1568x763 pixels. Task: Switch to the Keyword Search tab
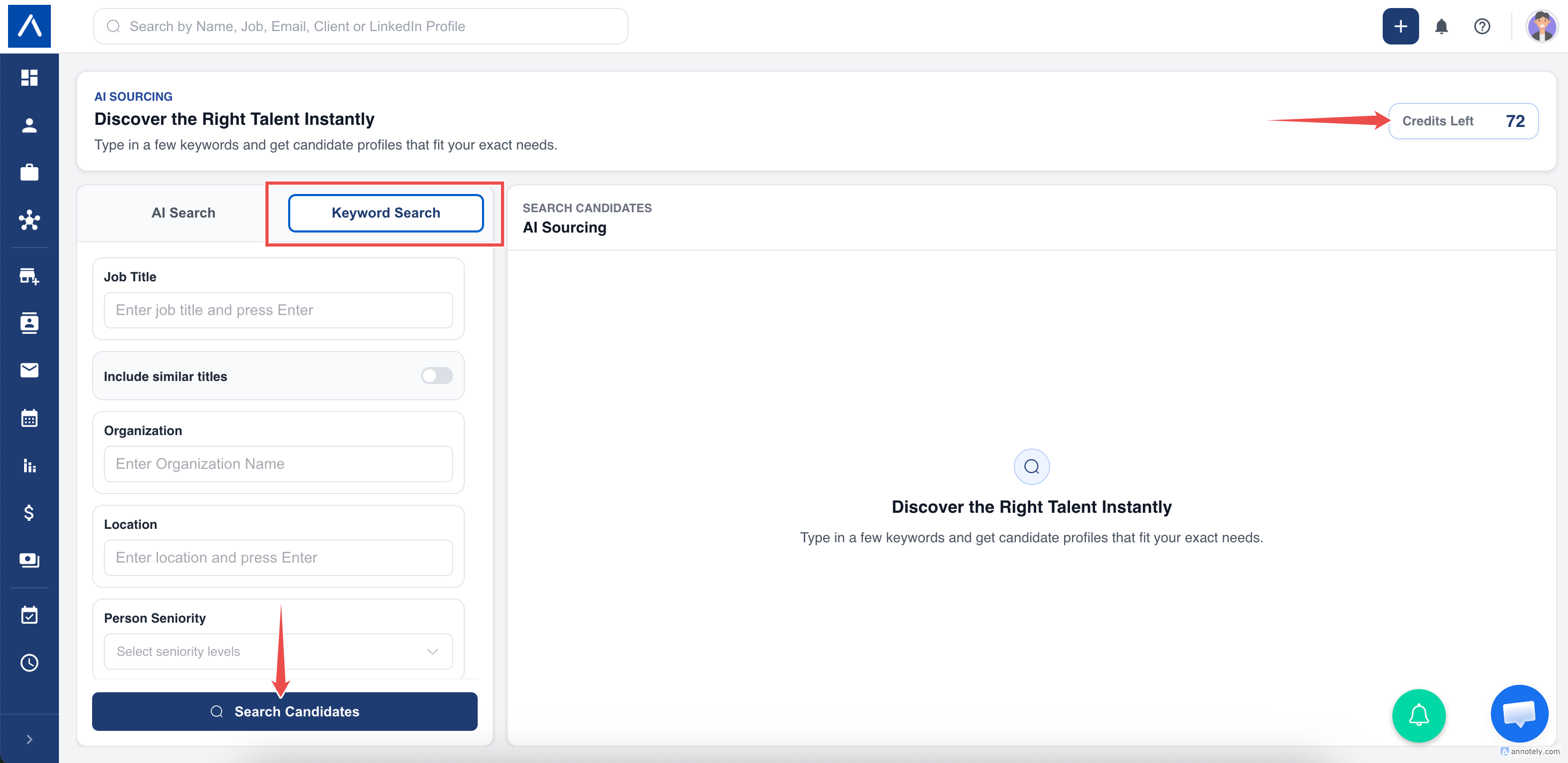(x=386, y=213)
